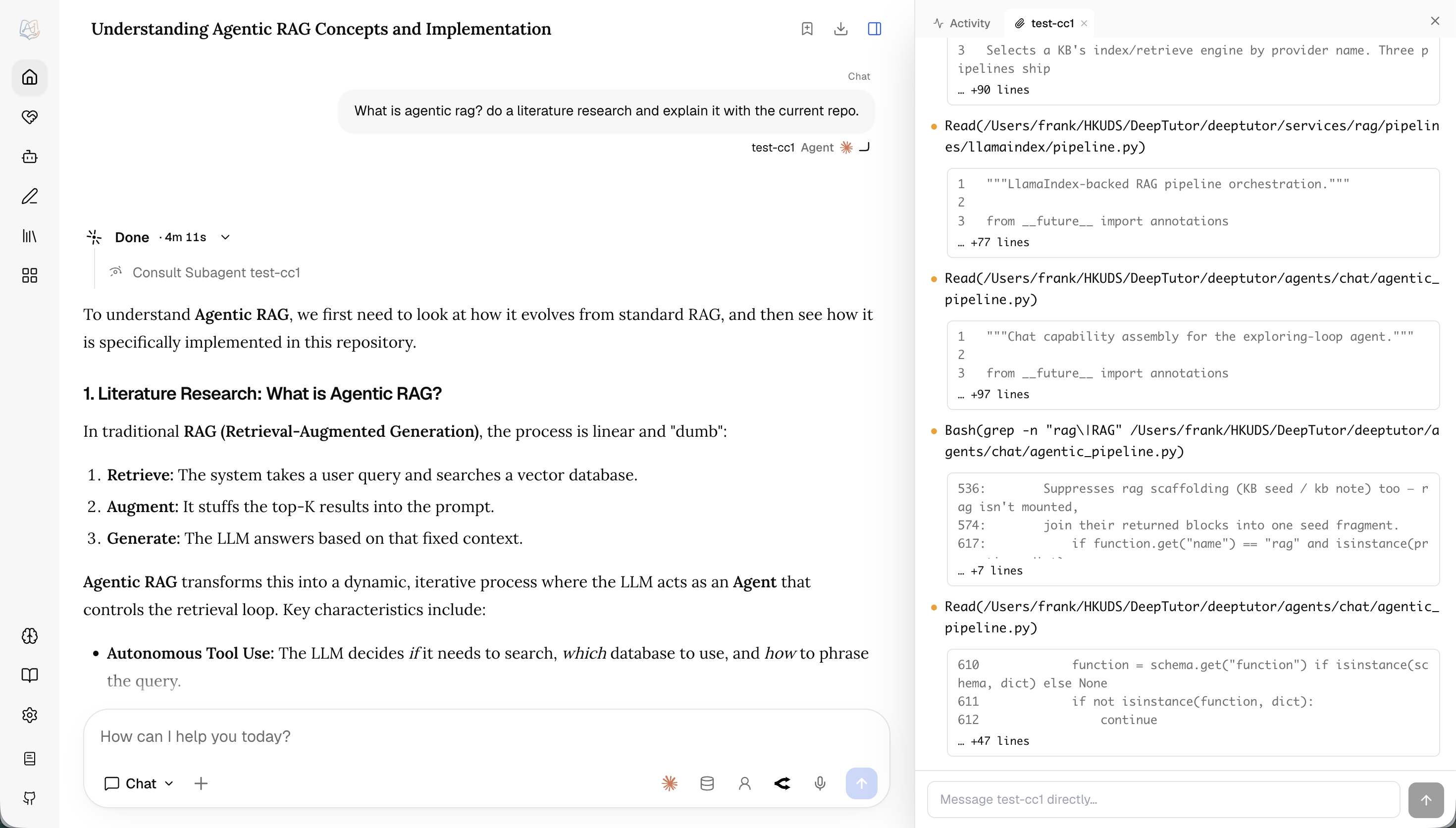Click the Chat capability assembly docstring line
Screen dimensions: 1456x828
click(1199, 336)
